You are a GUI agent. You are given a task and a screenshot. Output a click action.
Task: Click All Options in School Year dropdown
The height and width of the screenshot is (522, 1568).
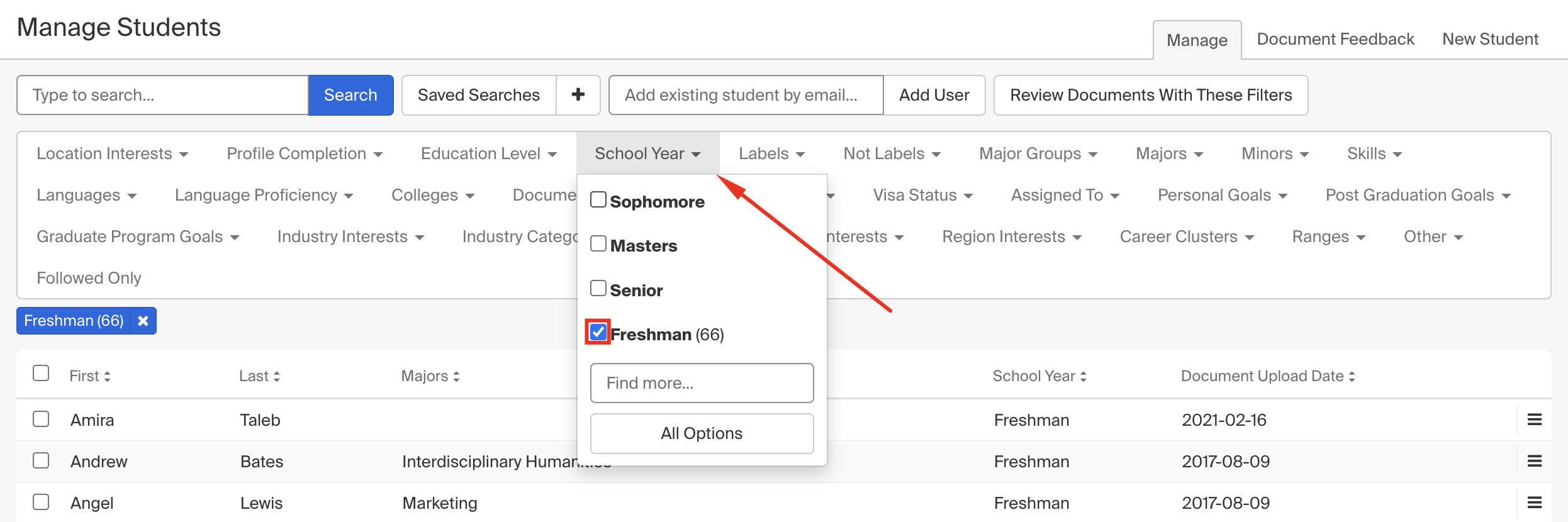[702, 433]
